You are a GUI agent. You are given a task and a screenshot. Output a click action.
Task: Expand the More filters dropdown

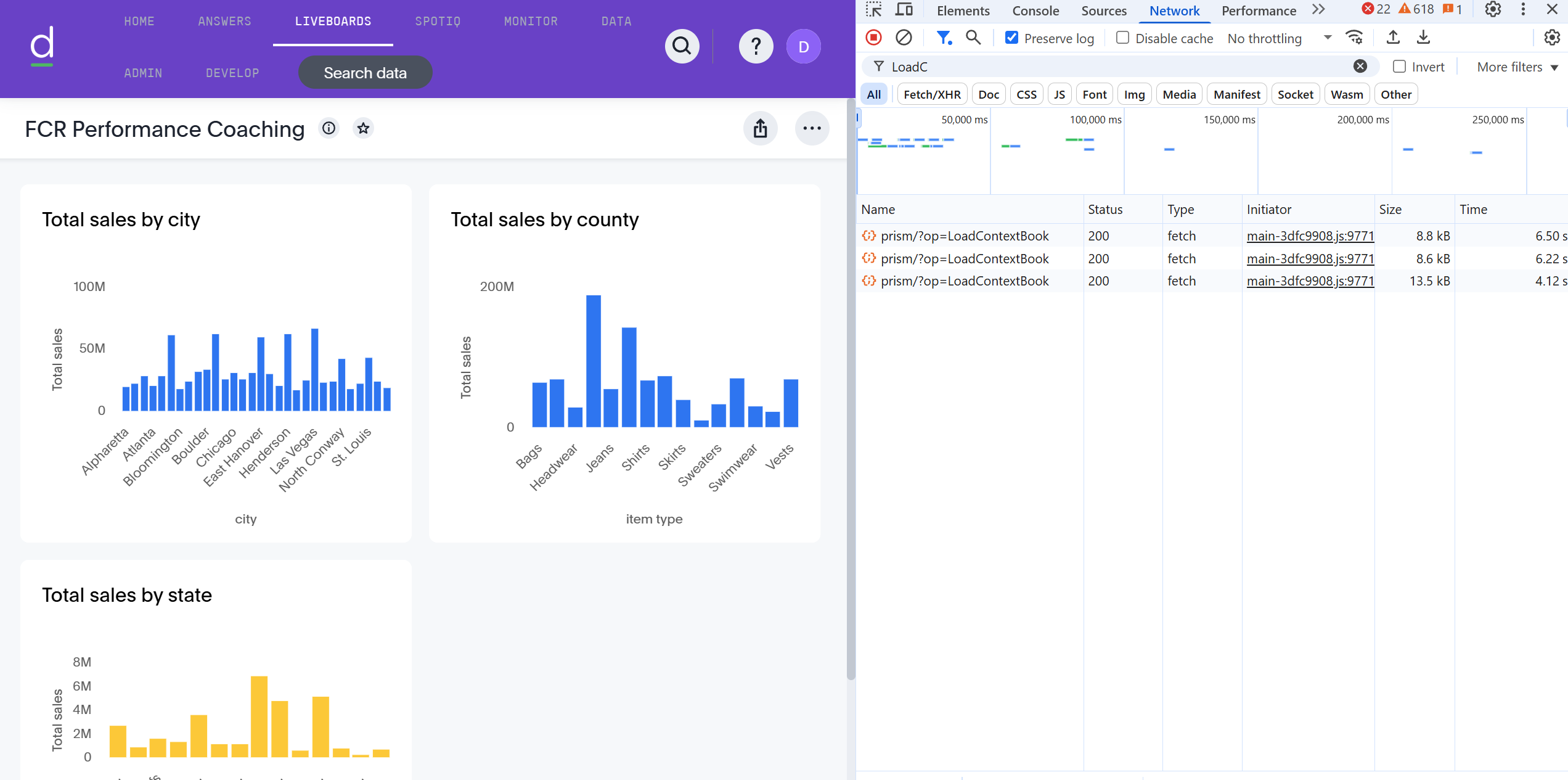(1517, 67)
